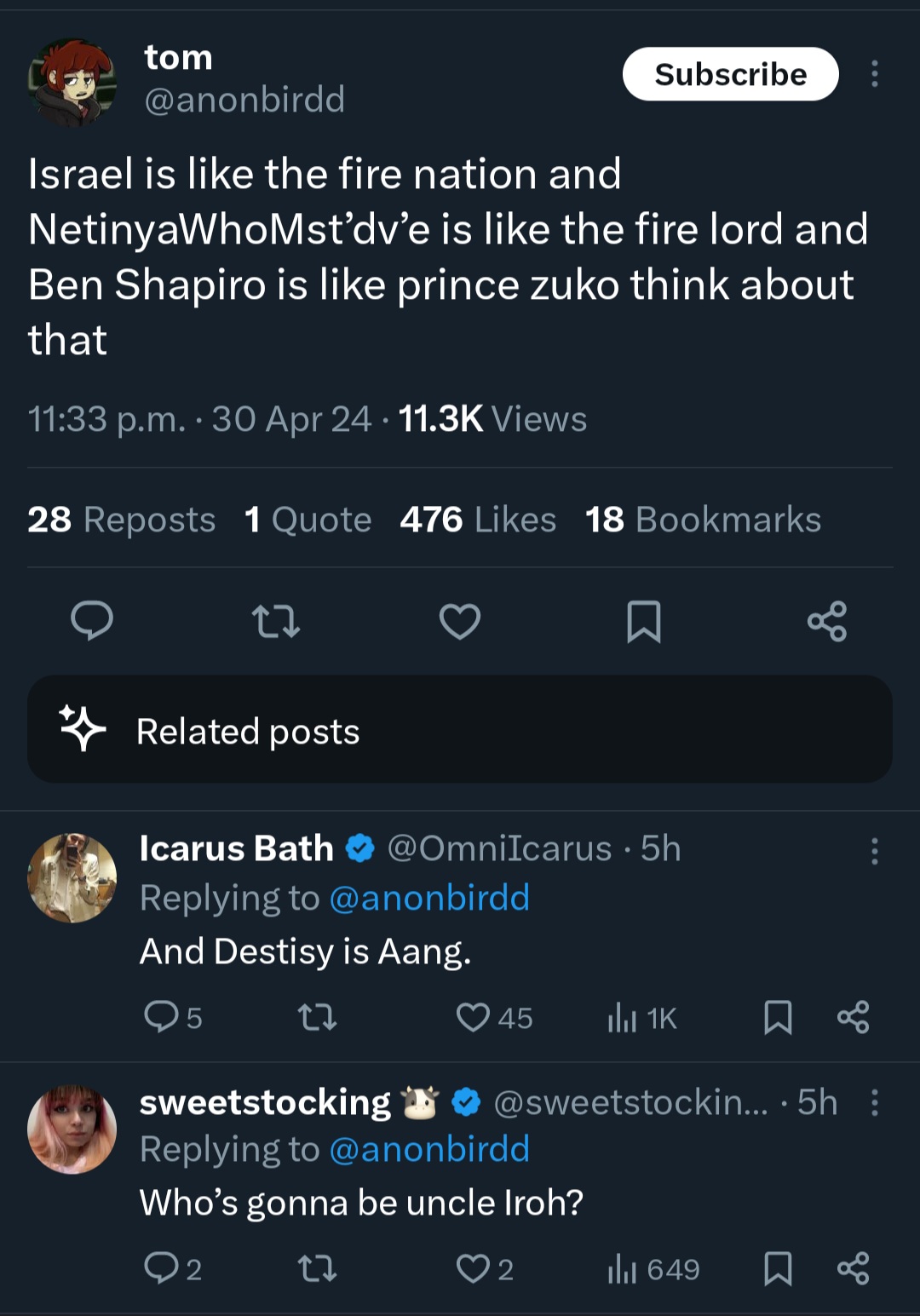Open more options for tom's post
The height and width of the screenshot is (1316, 920).
click(x=875, y=74)
